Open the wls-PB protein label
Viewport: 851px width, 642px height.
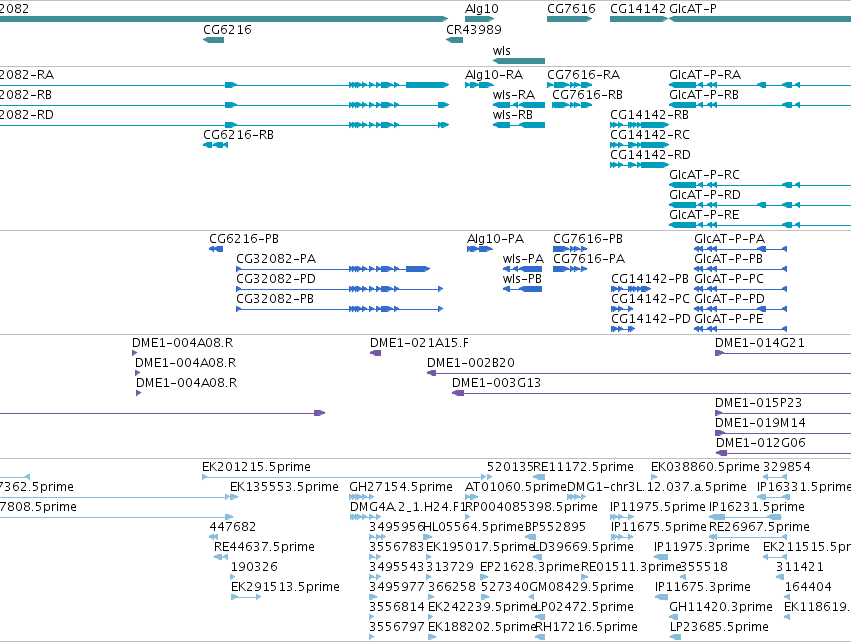tap(522, 279)
